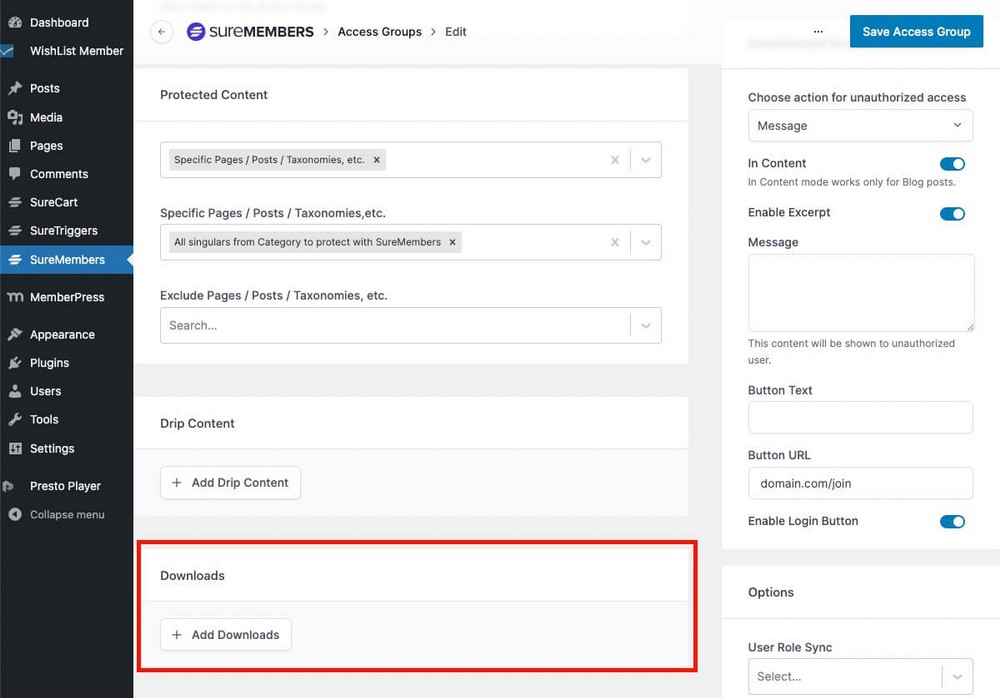Toggle the In Content switch
The width and height of the screenshot is (1000, 698).
pyautogui.click(x=952, y=164)
